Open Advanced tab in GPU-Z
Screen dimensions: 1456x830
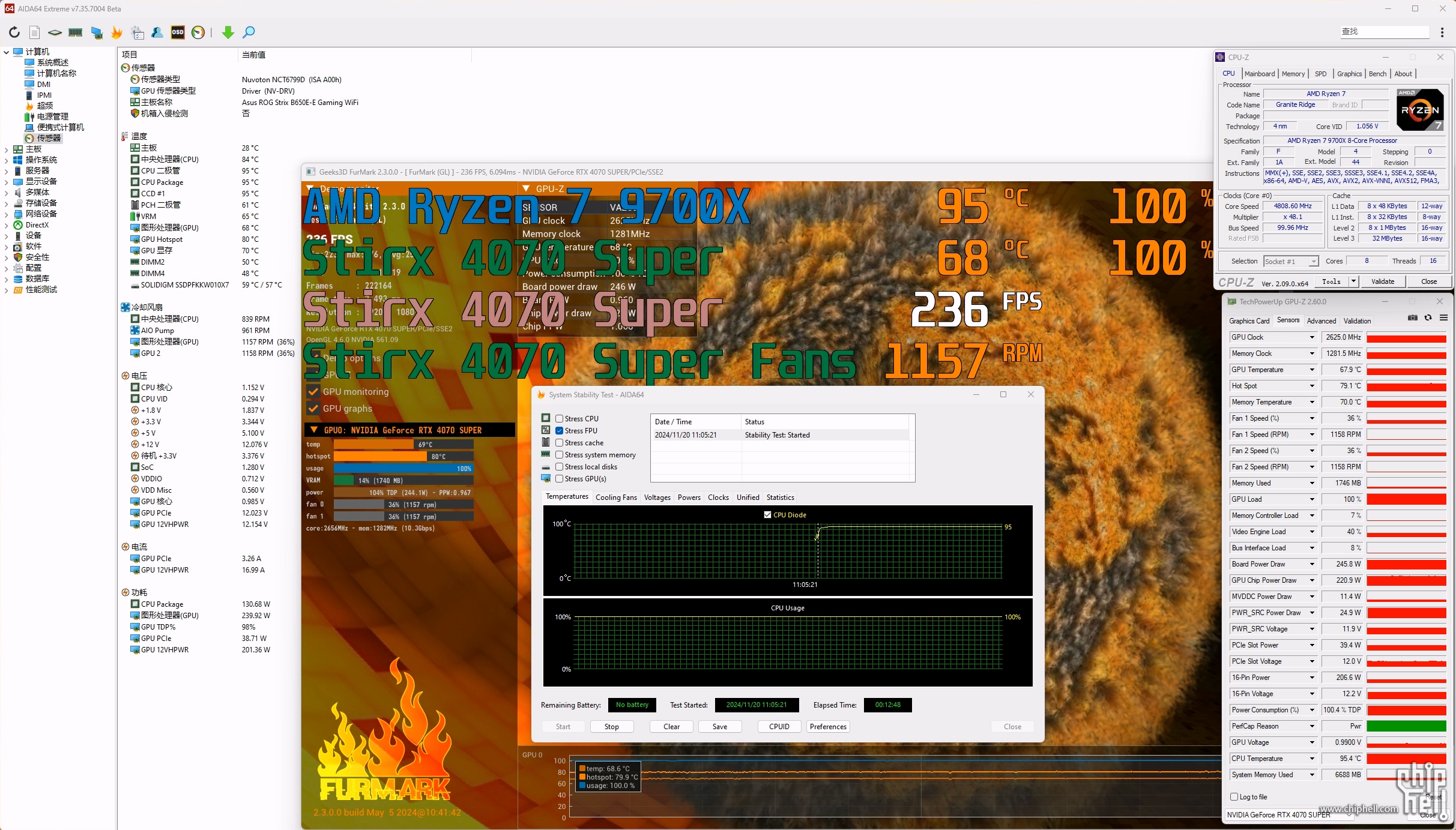[1321, 321]
